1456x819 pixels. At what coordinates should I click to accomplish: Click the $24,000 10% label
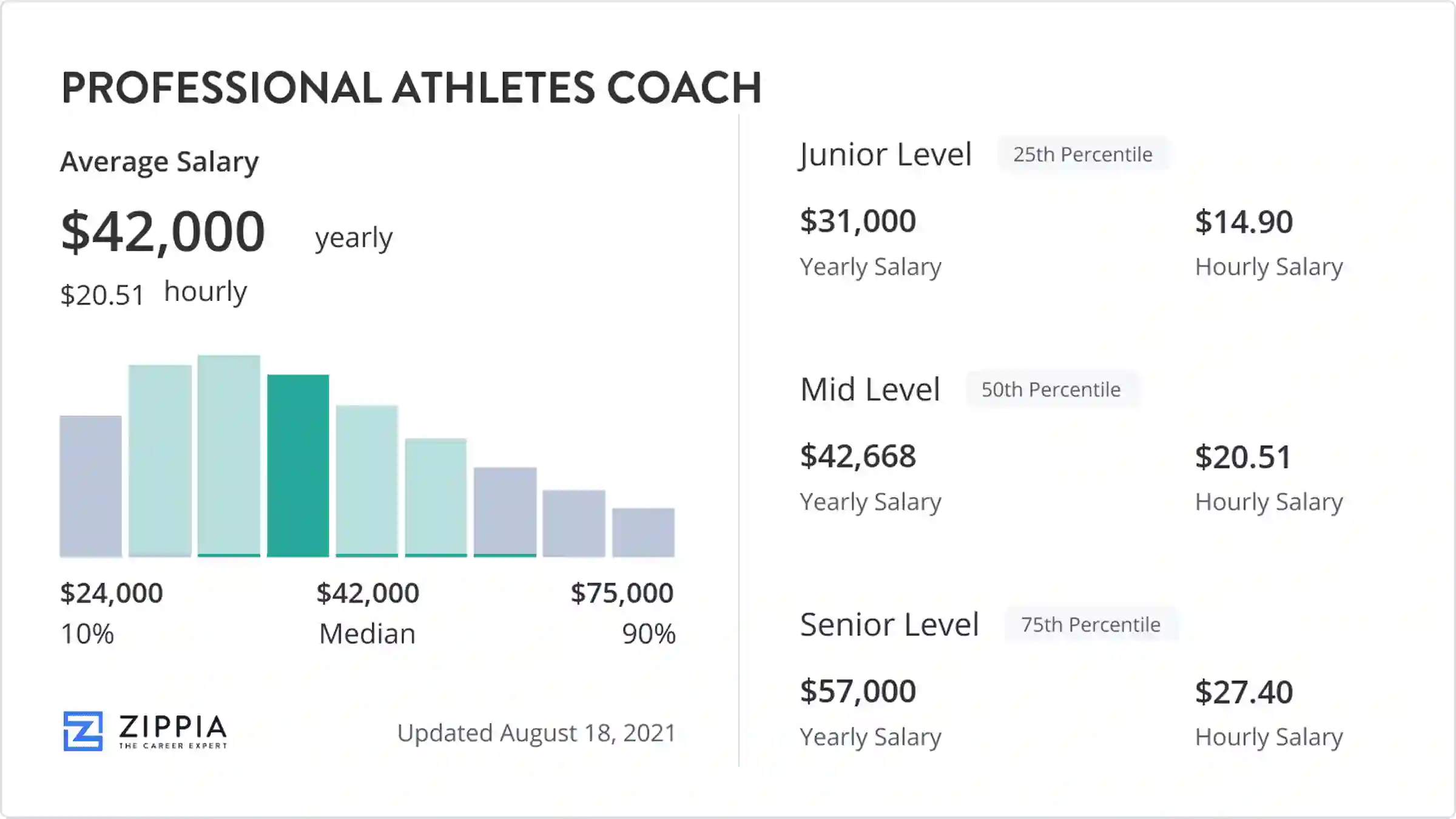pos(112,613)
